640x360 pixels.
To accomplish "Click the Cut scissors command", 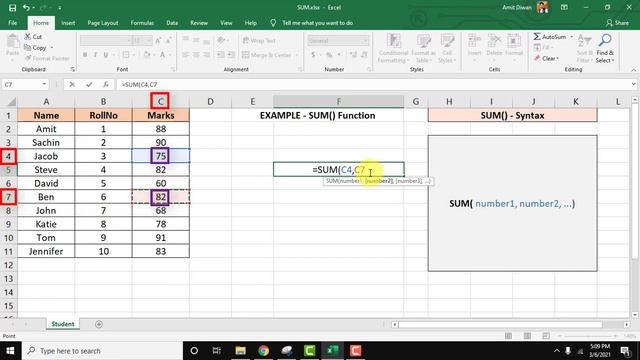I will [x=33, y=37].
